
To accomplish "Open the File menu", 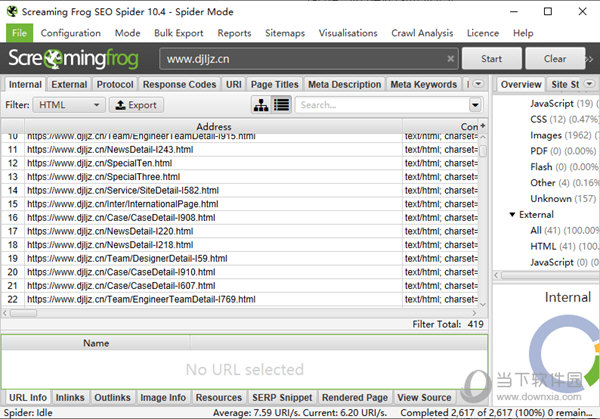I will tap(19, 33).
